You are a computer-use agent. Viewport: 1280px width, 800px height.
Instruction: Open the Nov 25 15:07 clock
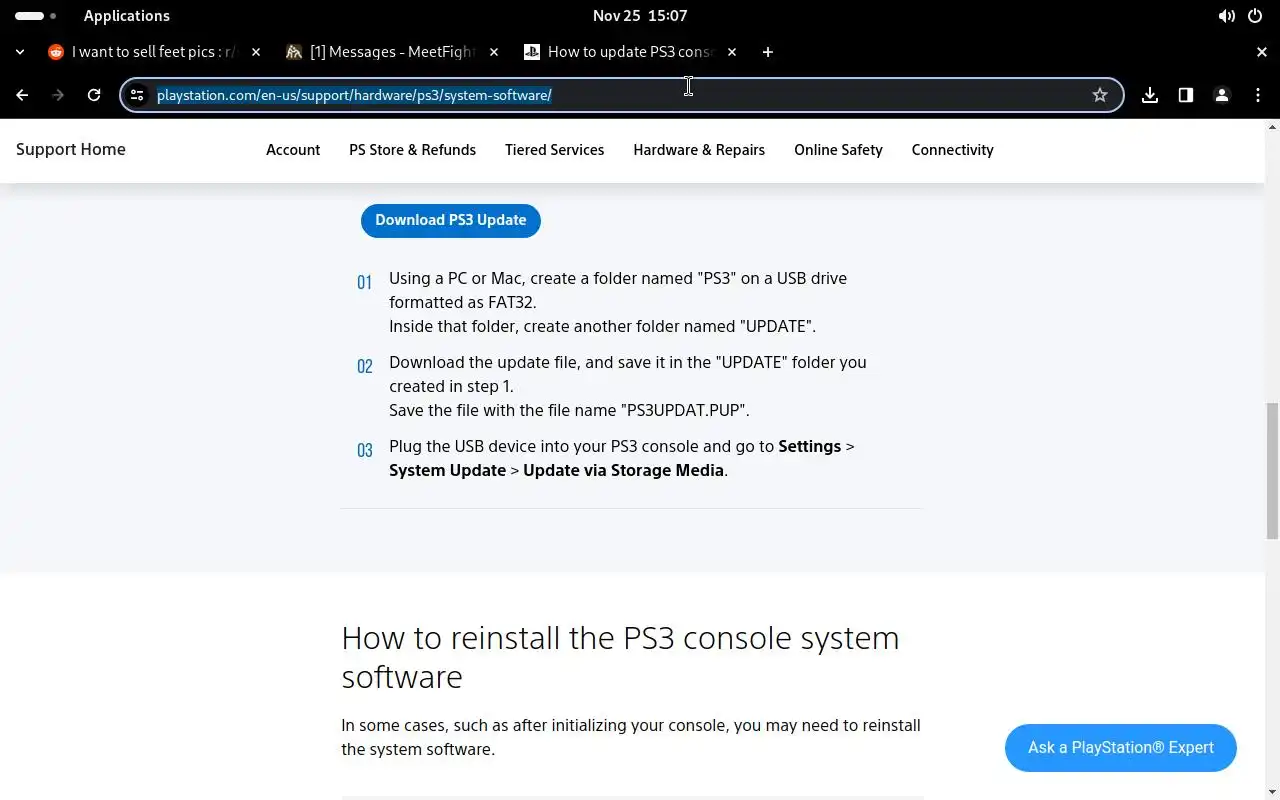(x=640, y=16)
